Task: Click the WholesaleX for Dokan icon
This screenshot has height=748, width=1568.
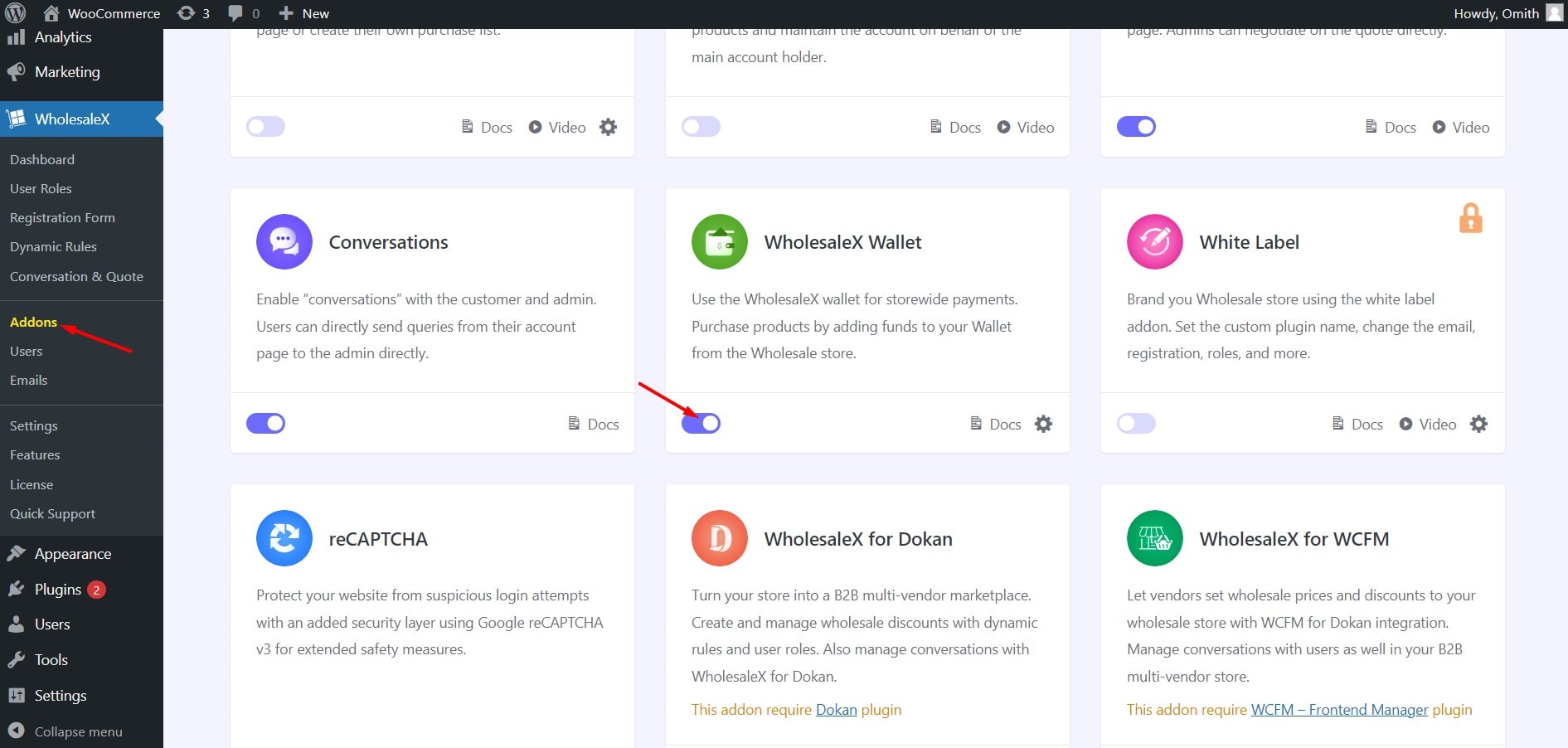Action: [720, 538]
